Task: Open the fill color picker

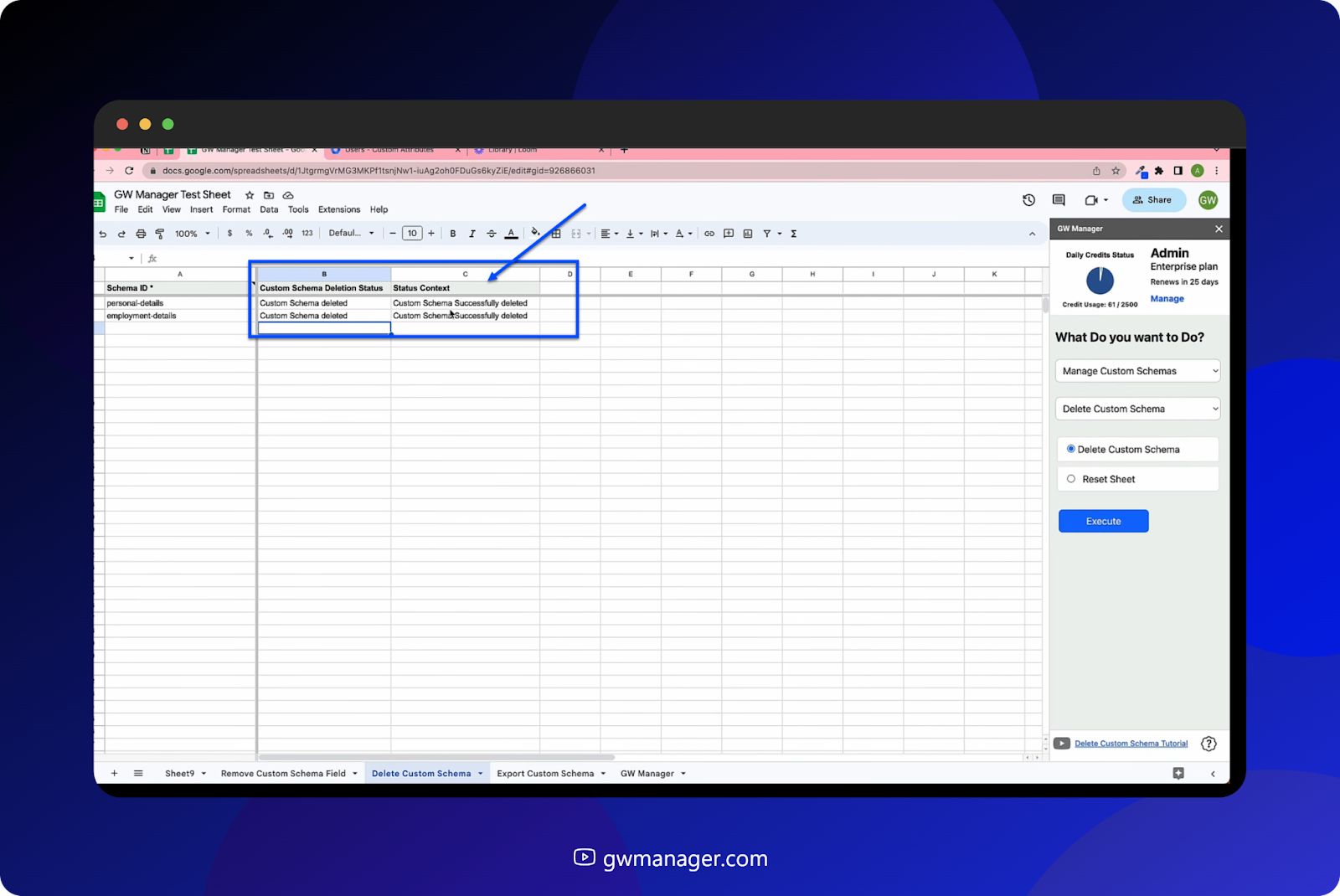Action: pyautogui.click(x=535, y=233)
